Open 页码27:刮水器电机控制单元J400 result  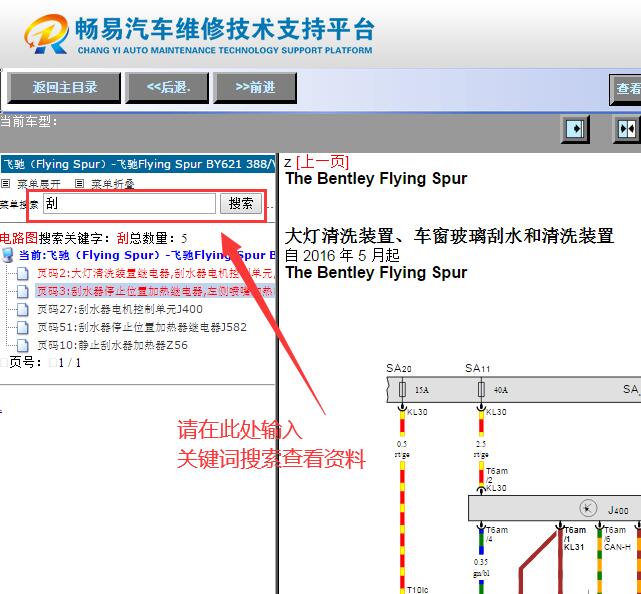[120, 309]
